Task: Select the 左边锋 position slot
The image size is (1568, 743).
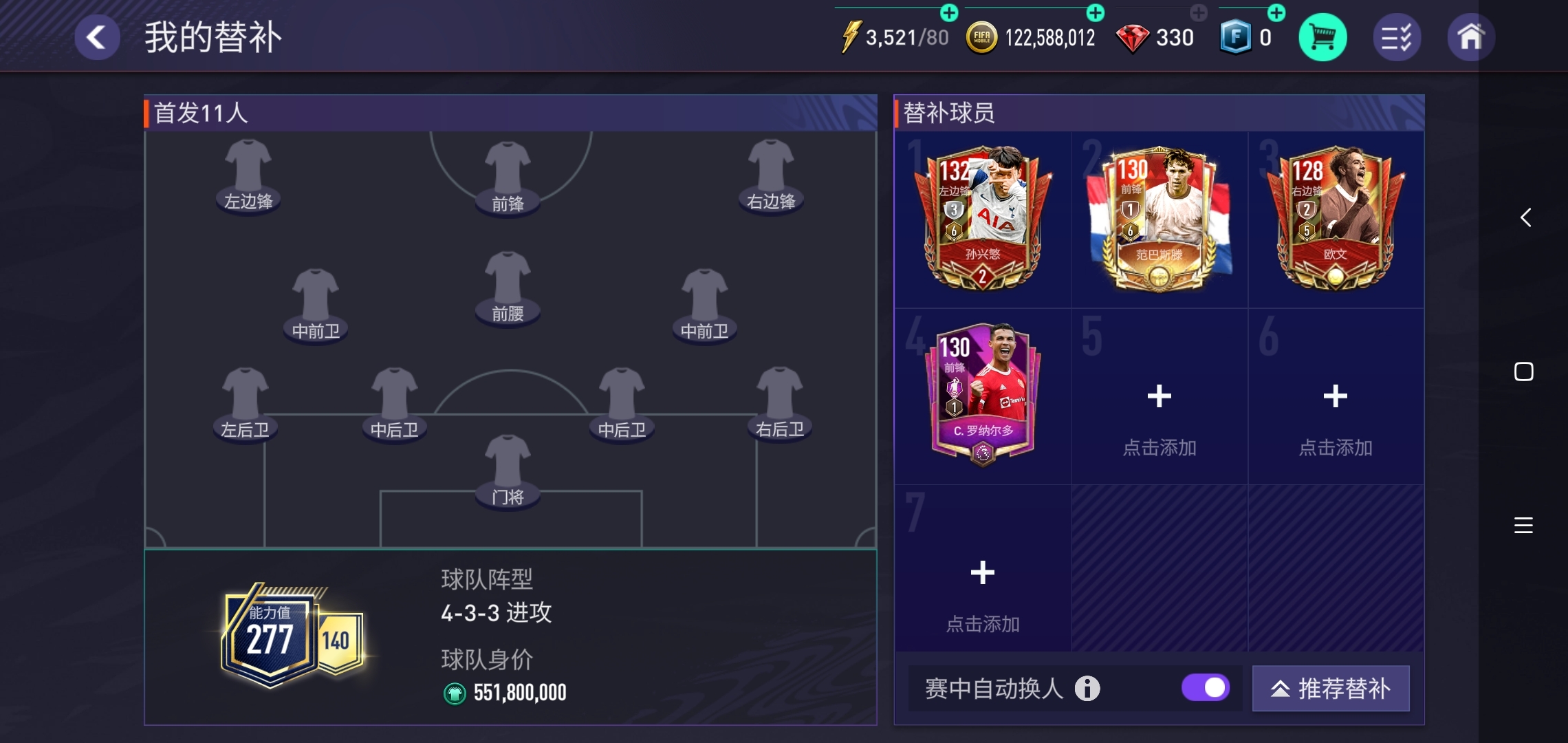Action: 248,177
